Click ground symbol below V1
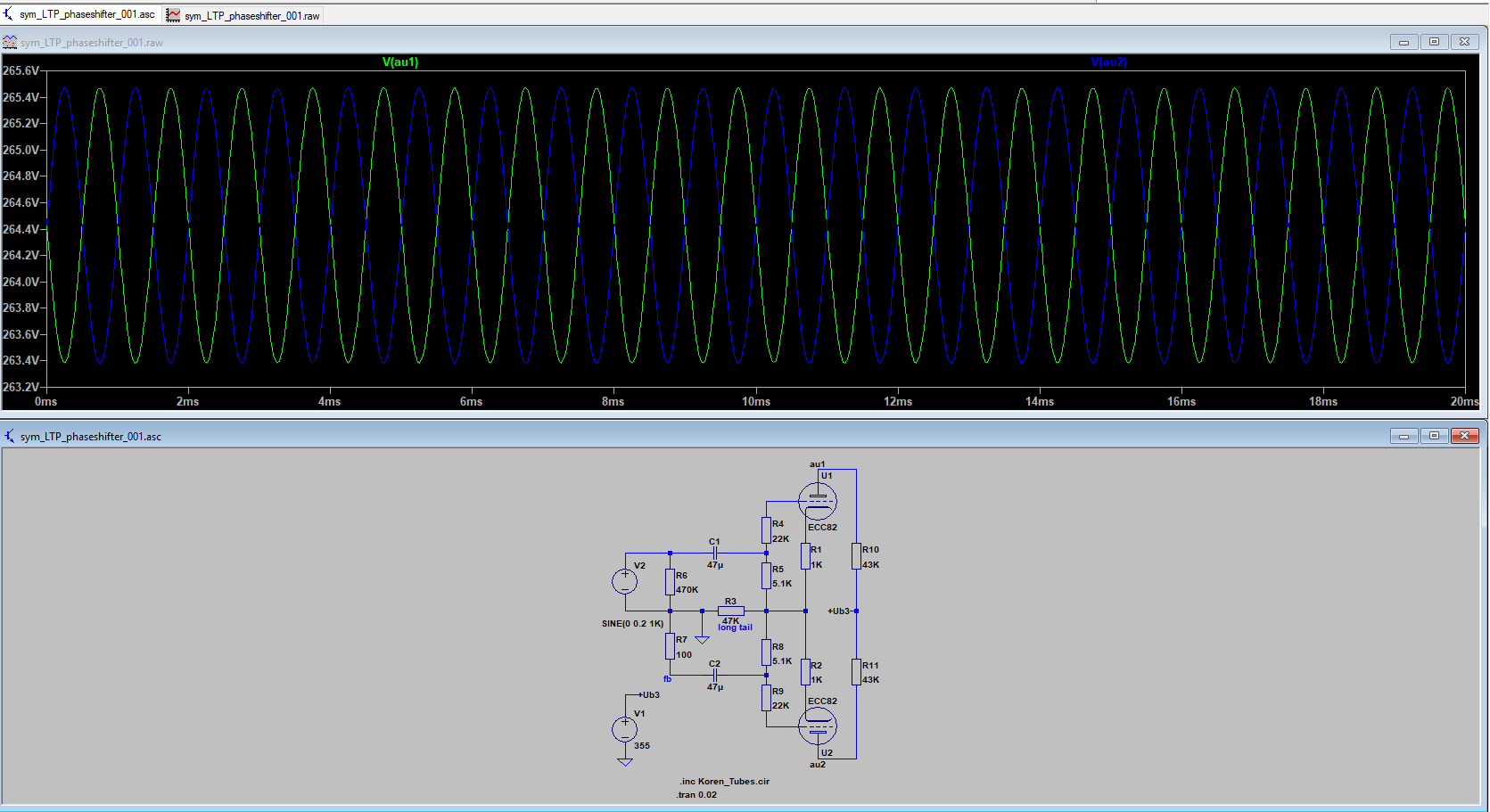The width and height of the screenshot is (1490, 812). 625,761
